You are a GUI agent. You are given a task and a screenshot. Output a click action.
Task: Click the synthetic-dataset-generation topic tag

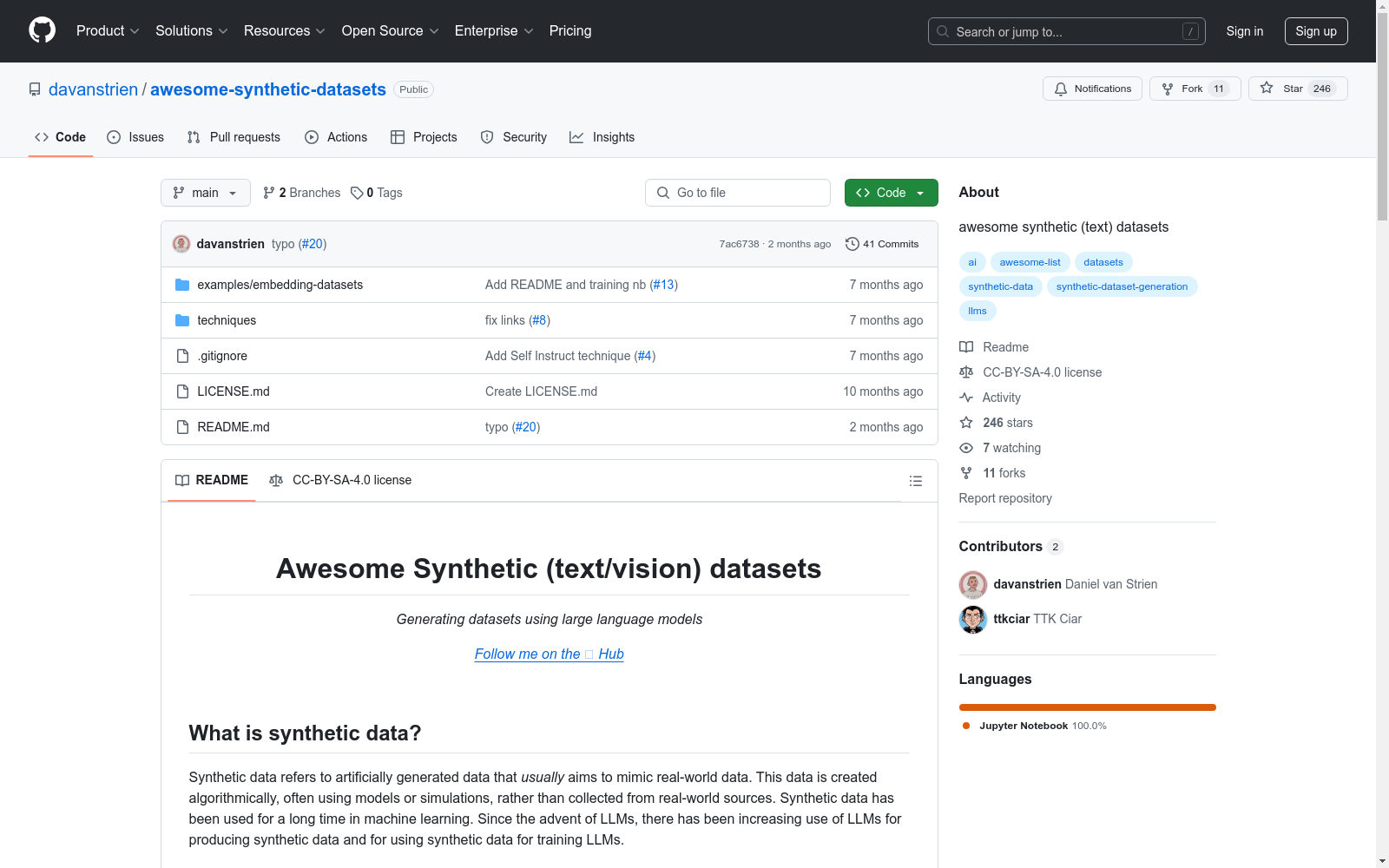[x=1122, y=286]
